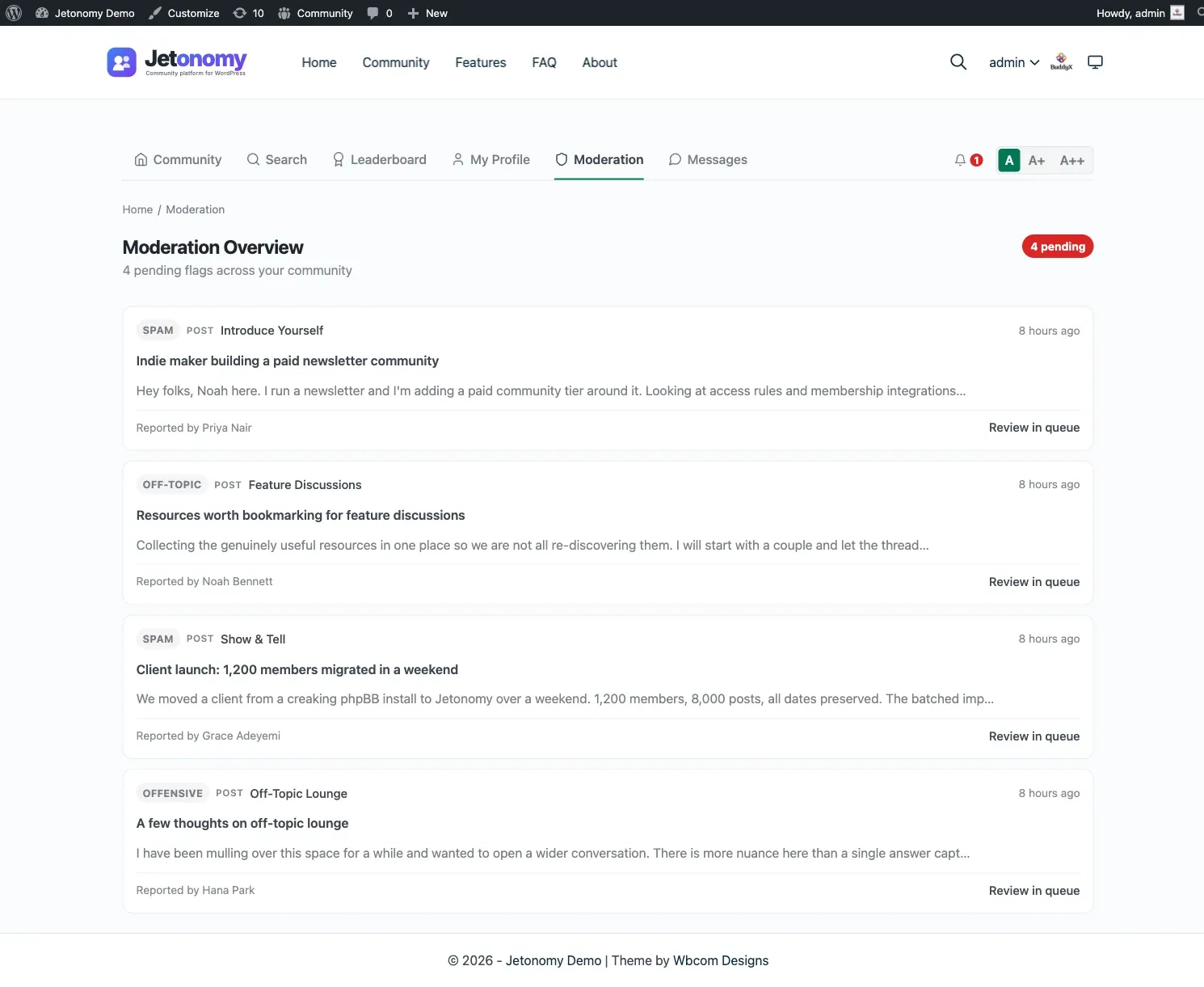Review in queue for Resources bookmarking post
The height and width of the screenshot is (987, 1204).
click(1034, 582)
